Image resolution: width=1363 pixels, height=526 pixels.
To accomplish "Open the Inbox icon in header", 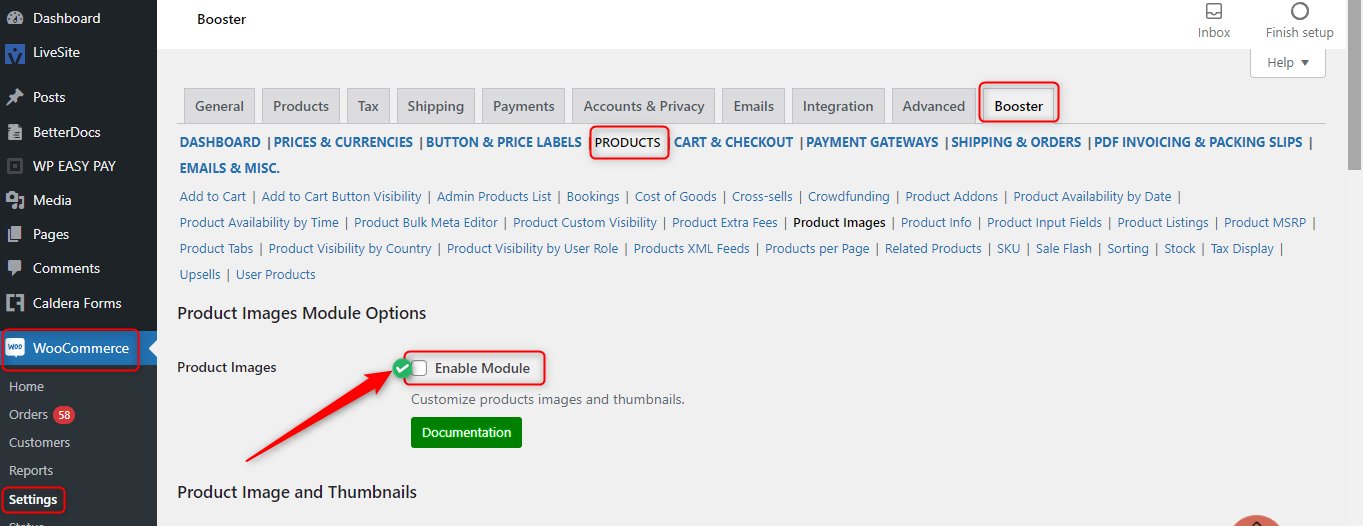I will click(x=1214, y=12).
